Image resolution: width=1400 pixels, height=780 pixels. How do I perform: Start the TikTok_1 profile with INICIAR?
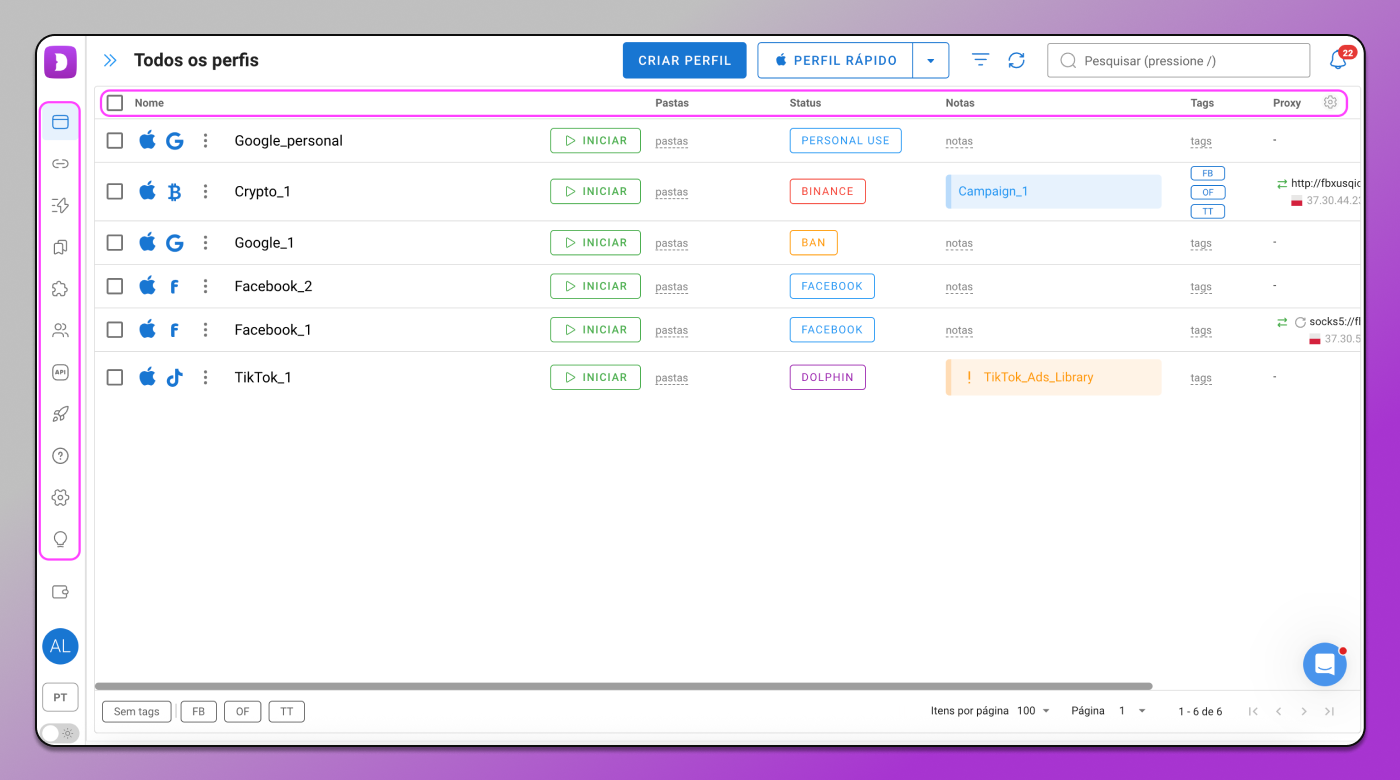click(x=595, y=377)
